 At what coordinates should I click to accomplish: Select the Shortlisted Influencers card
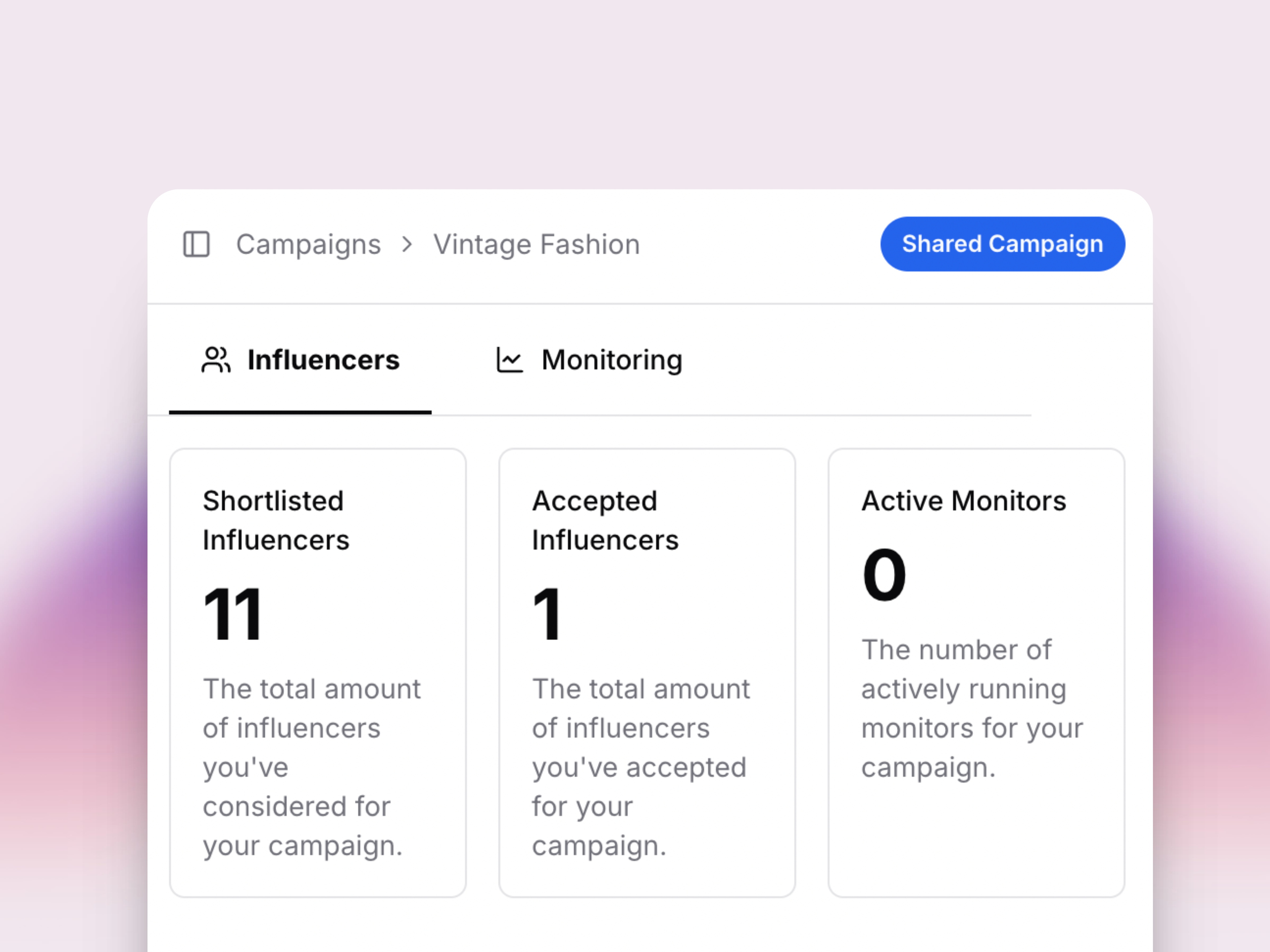pos(317,672)
